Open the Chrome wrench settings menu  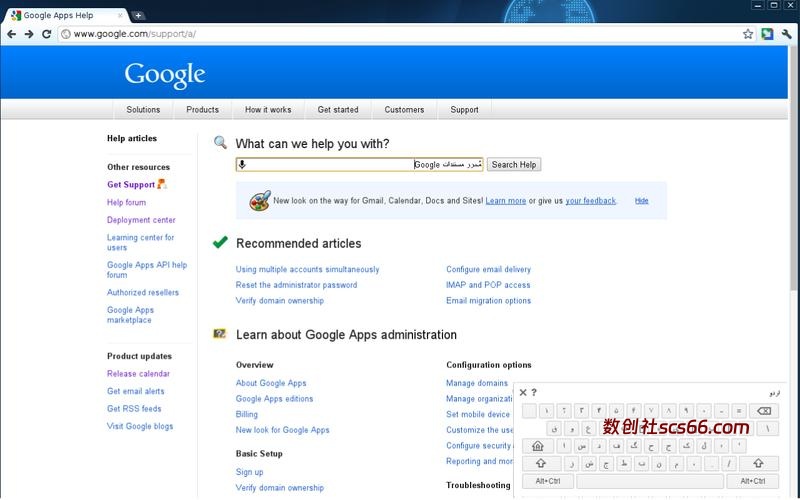click(x=786, y=34)
